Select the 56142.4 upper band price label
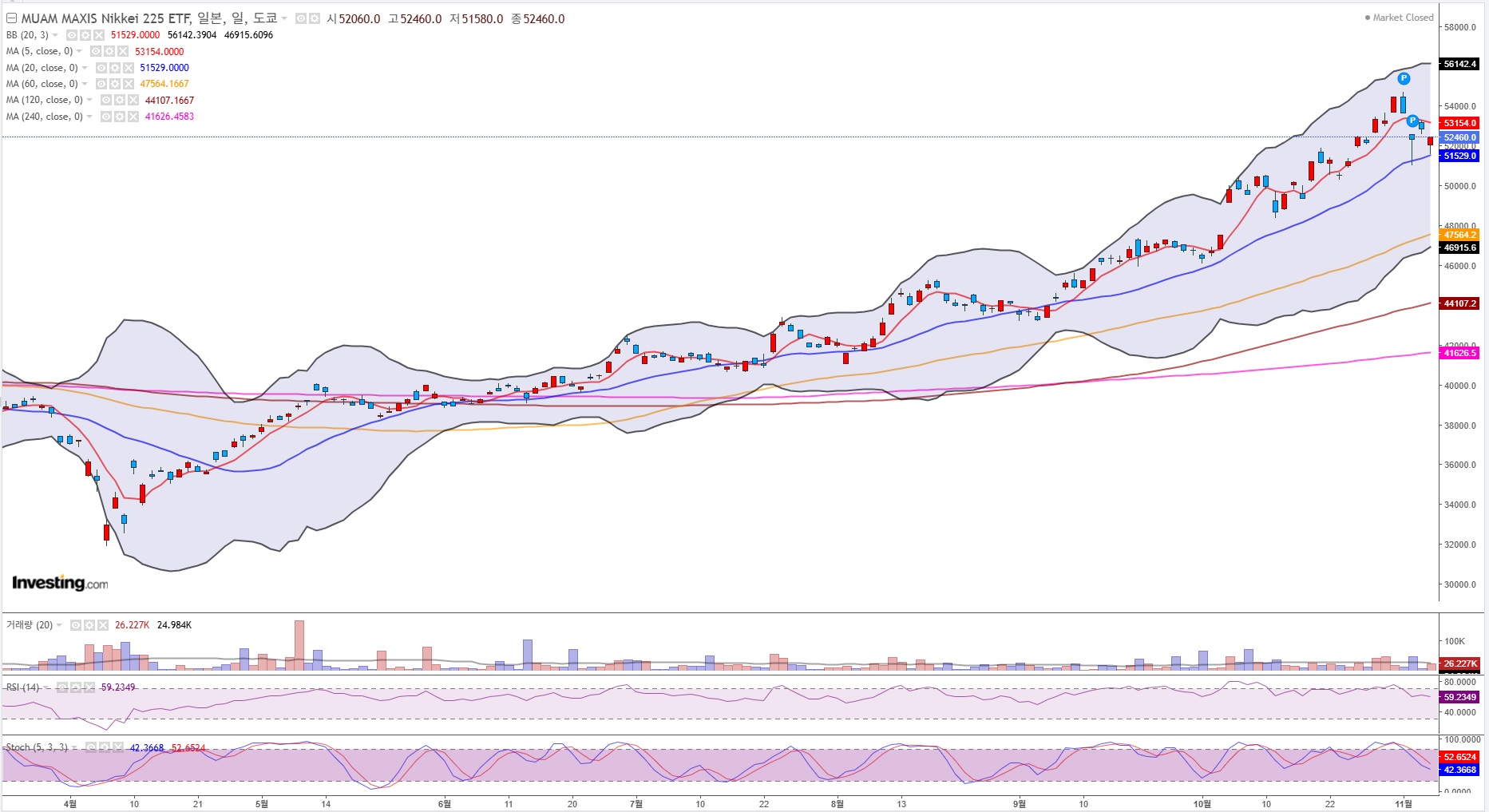The height and width of the screenshot is (812, 1489). (x=1459, y=64)
